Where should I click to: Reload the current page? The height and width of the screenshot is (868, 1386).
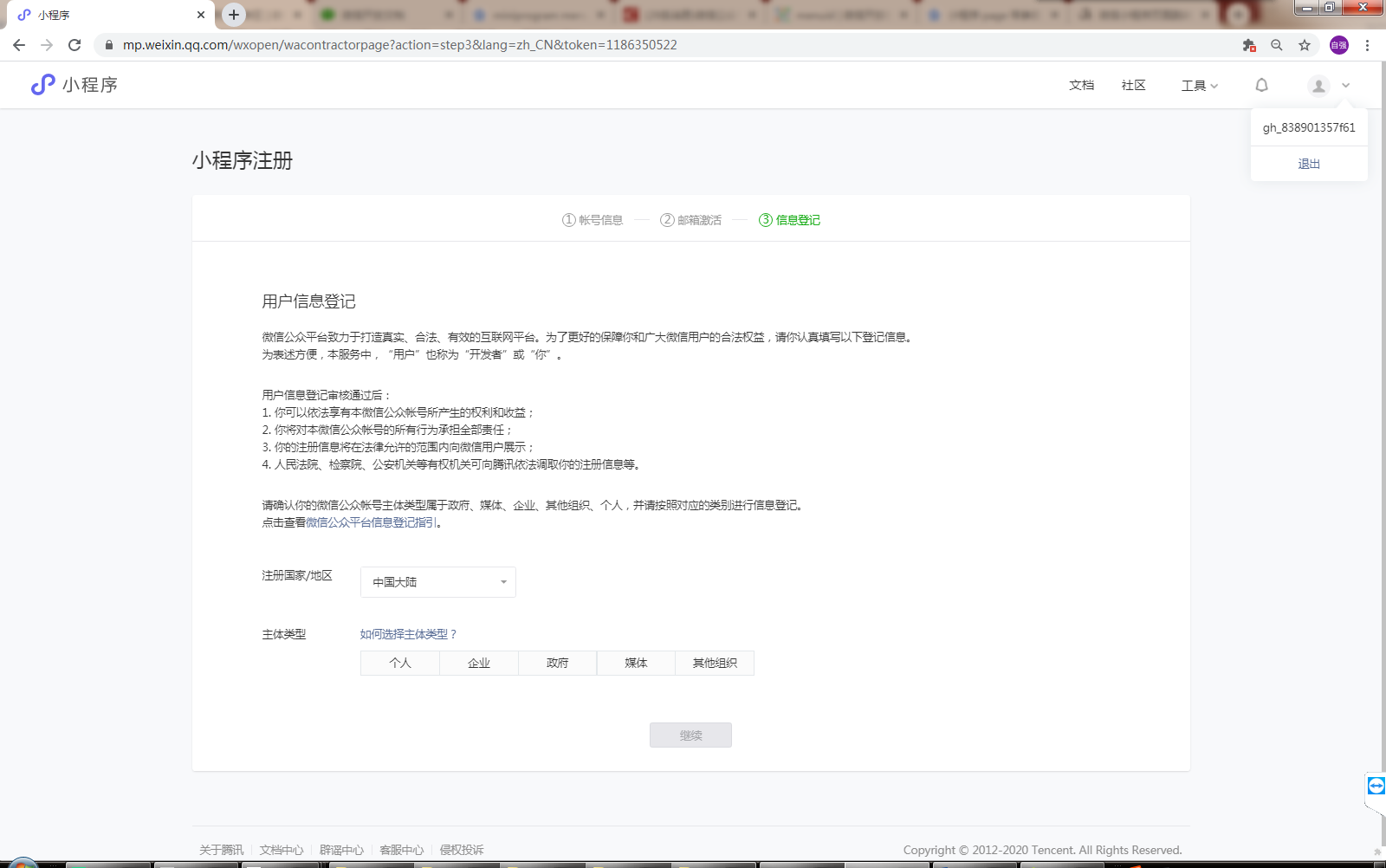[74, 45]
